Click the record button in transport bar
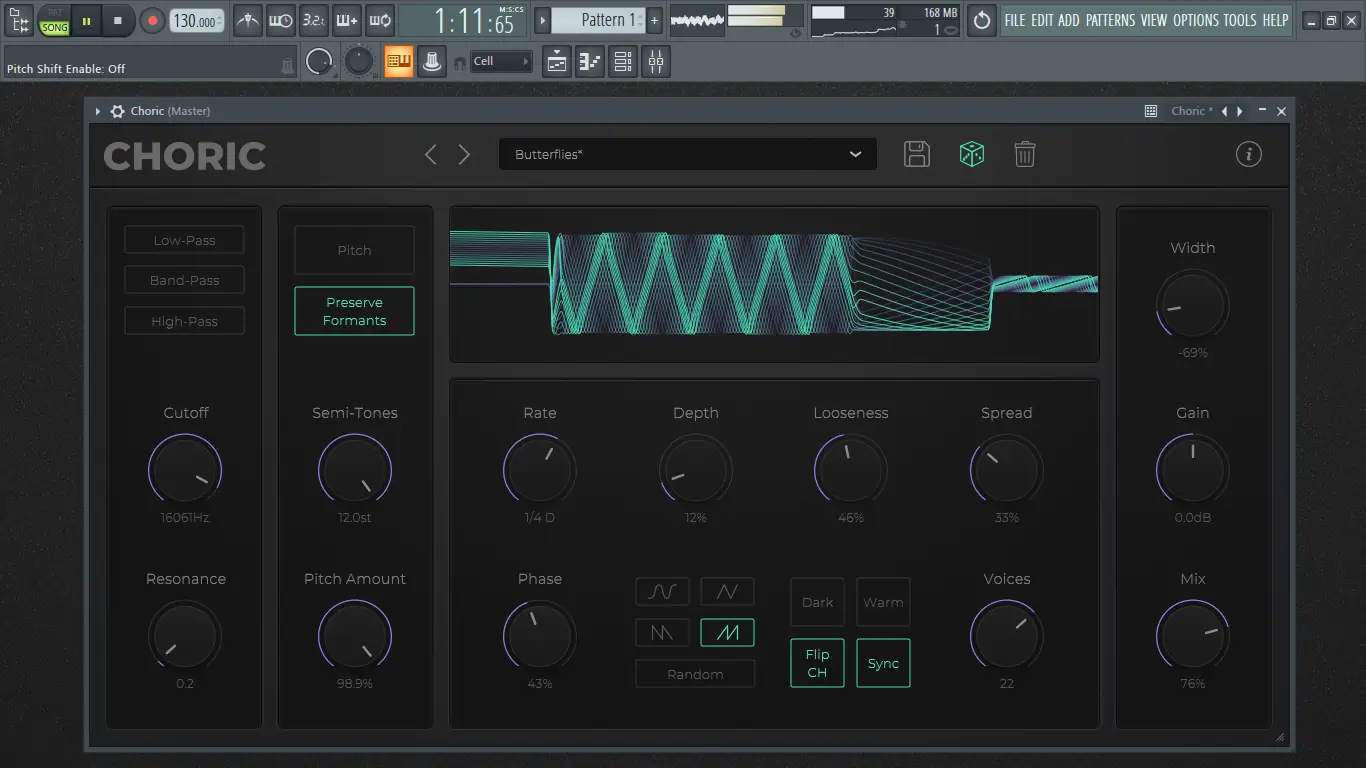The height and width of the screenshot is (768, 1366). coord(152,20)
